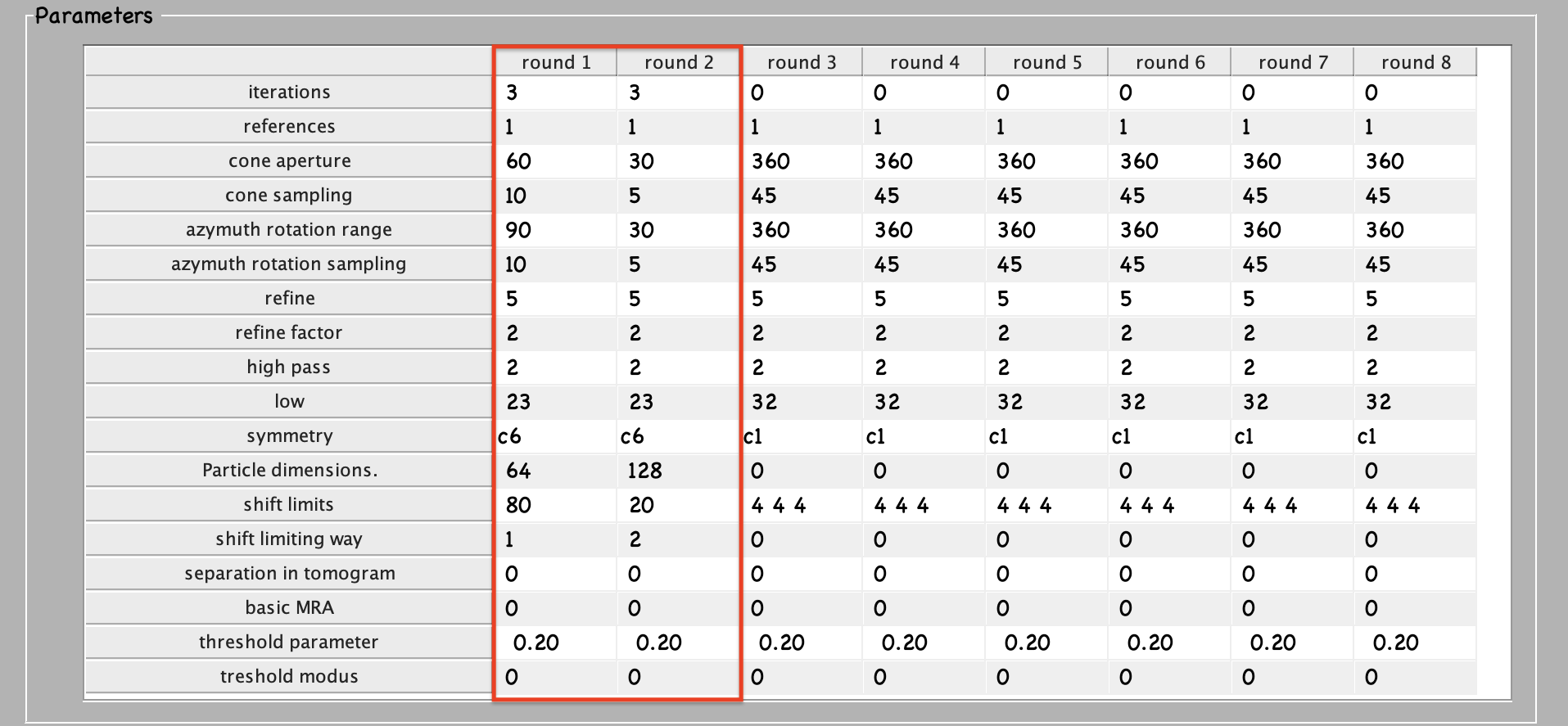Viewport: 1568px width, 726px height.
Task: Select the round 6 column header
Action: point(1170,62)
